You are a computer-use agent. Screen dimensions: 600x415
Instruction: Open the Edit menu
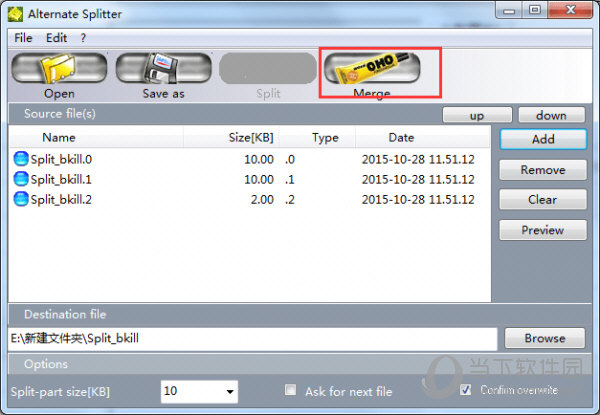(x=56, y=38)
